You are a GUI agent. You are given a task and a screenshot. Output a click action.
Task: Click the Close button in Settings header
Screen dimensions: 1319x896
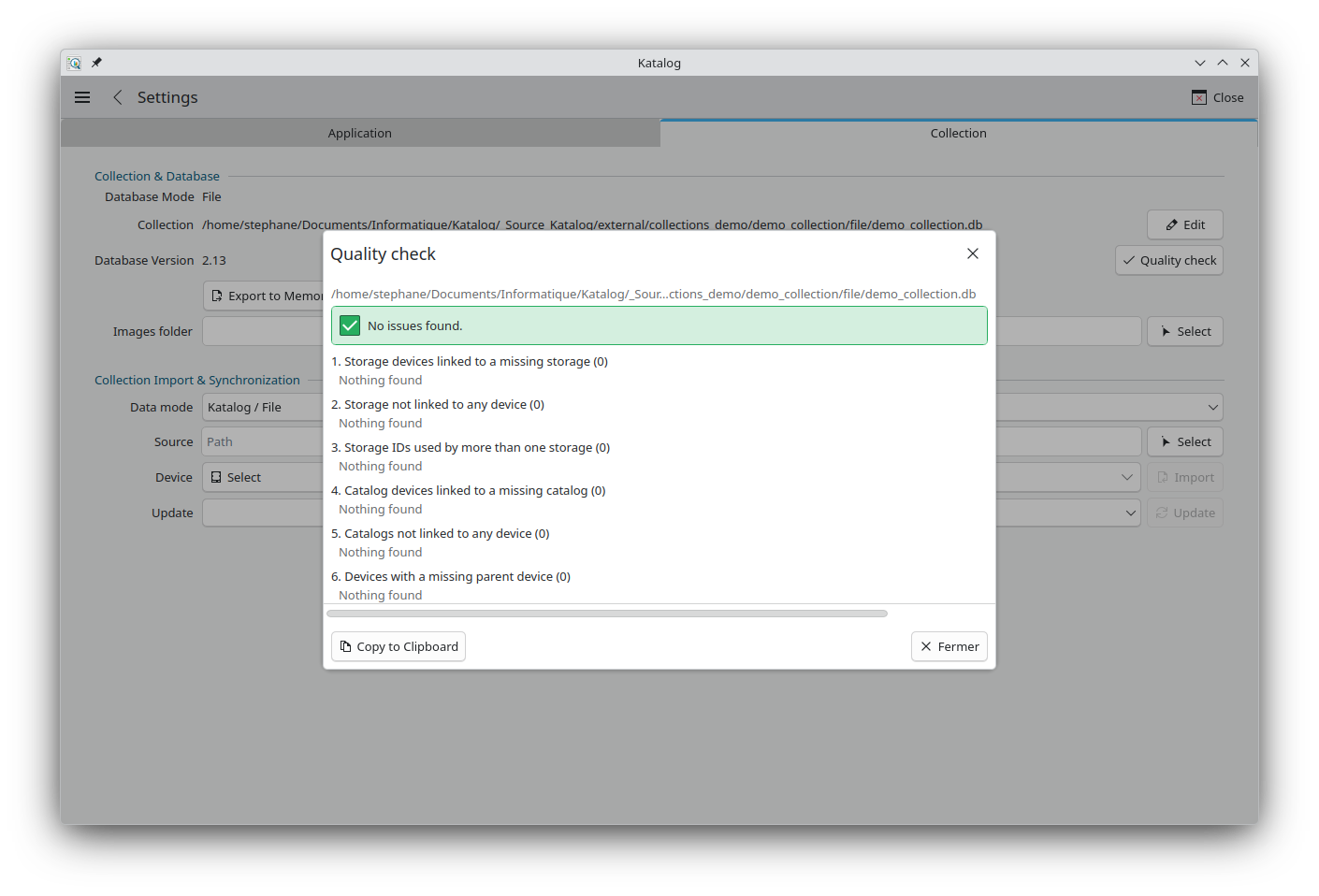pyautogui.click(x=1217, y=97)
